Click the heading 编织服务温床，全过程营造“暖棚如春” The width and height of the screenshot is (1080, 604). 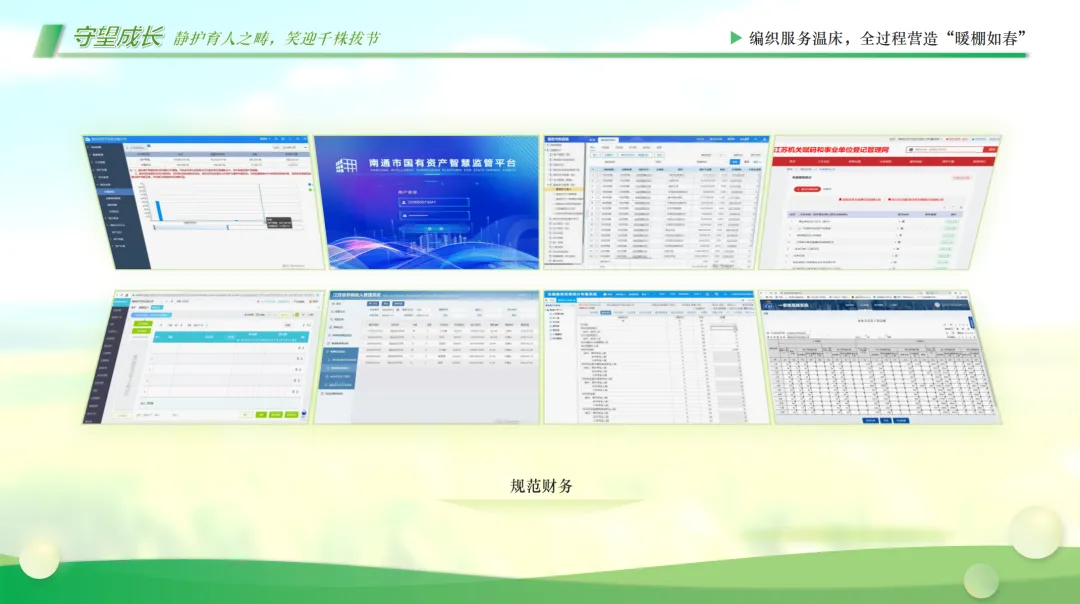pyautogui.click(x=888, y=39)
